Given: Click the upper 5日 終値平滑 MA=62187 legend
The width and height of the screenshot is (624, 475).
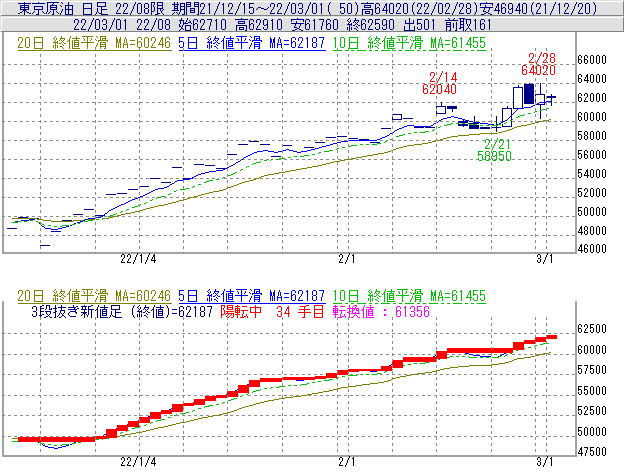Looking at the screenshot, I should pyautogui.click(x=252, y=43).
